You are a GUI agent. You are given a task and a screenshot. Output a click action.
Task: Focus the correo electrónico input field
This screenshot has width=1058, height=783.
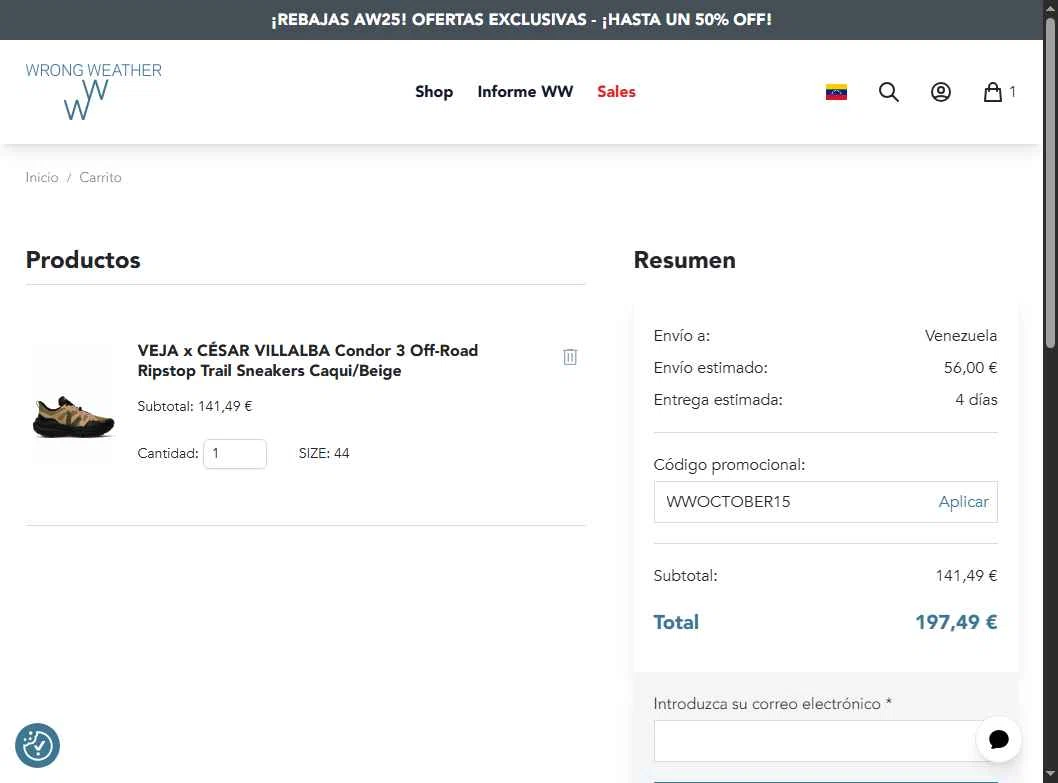point(825,741)
